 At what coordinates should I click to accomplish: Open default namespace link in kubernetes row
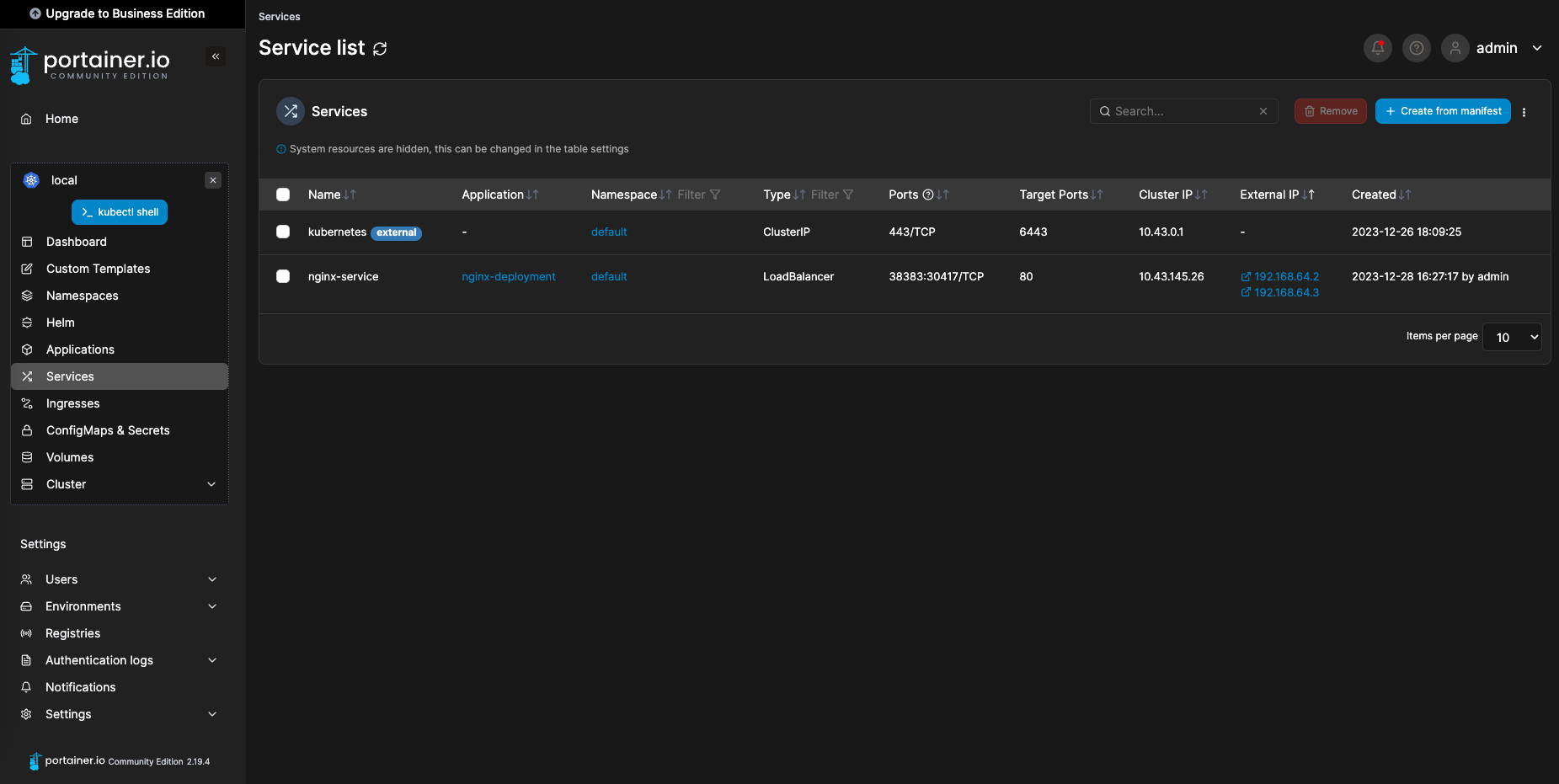609,232
